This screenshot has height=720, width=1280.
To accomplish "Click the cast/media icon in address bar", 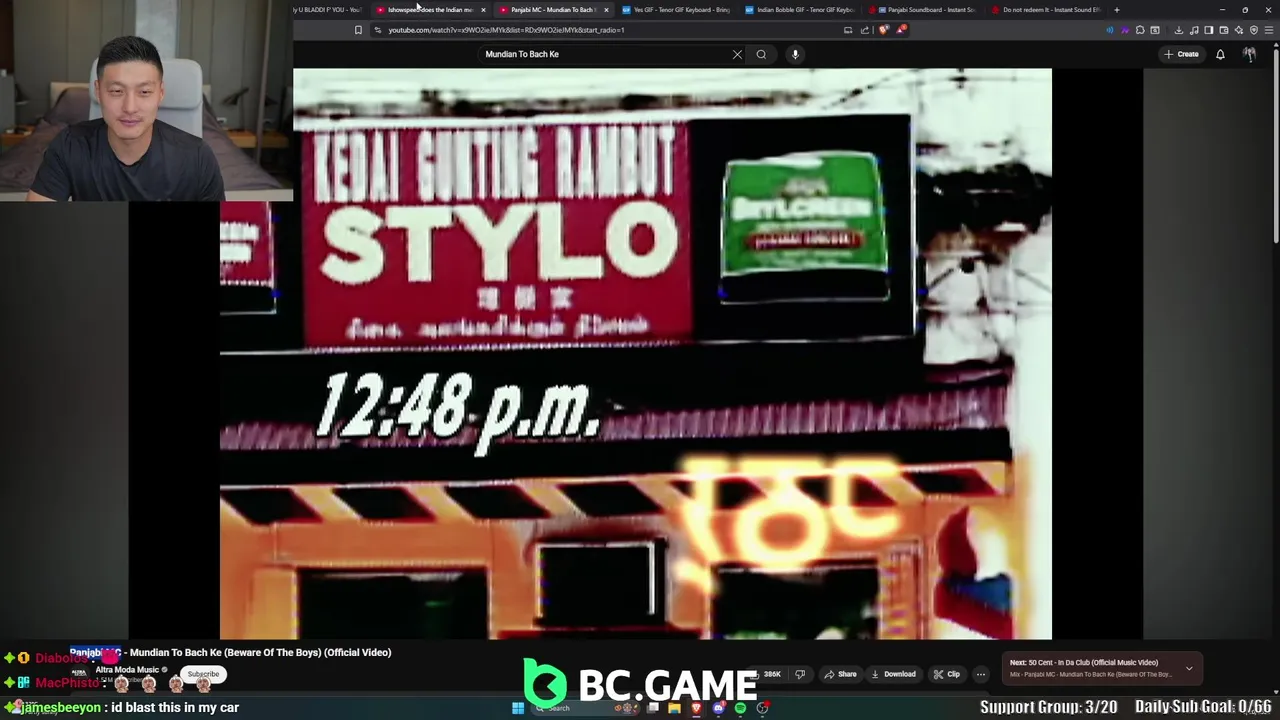I will pos(848,30).
